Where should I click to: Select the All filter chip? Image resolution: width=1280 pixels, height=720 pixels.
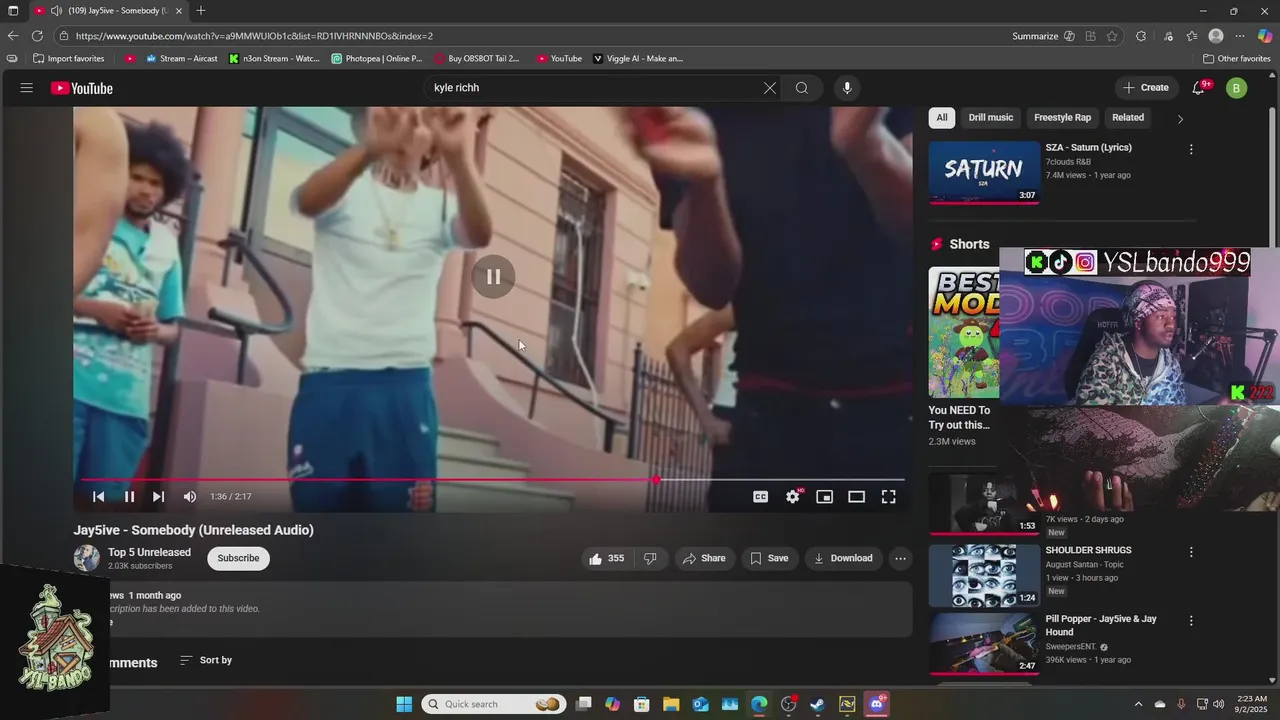941,117
